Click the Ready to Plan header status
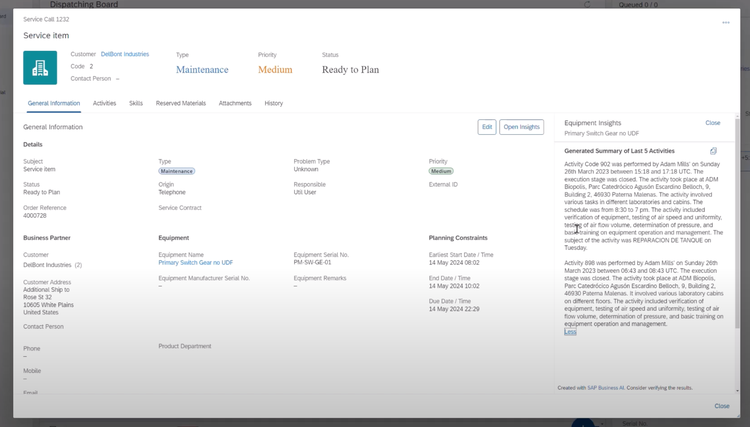The width and height of the screenshot is (750, 427). click(x=351, y=70)
